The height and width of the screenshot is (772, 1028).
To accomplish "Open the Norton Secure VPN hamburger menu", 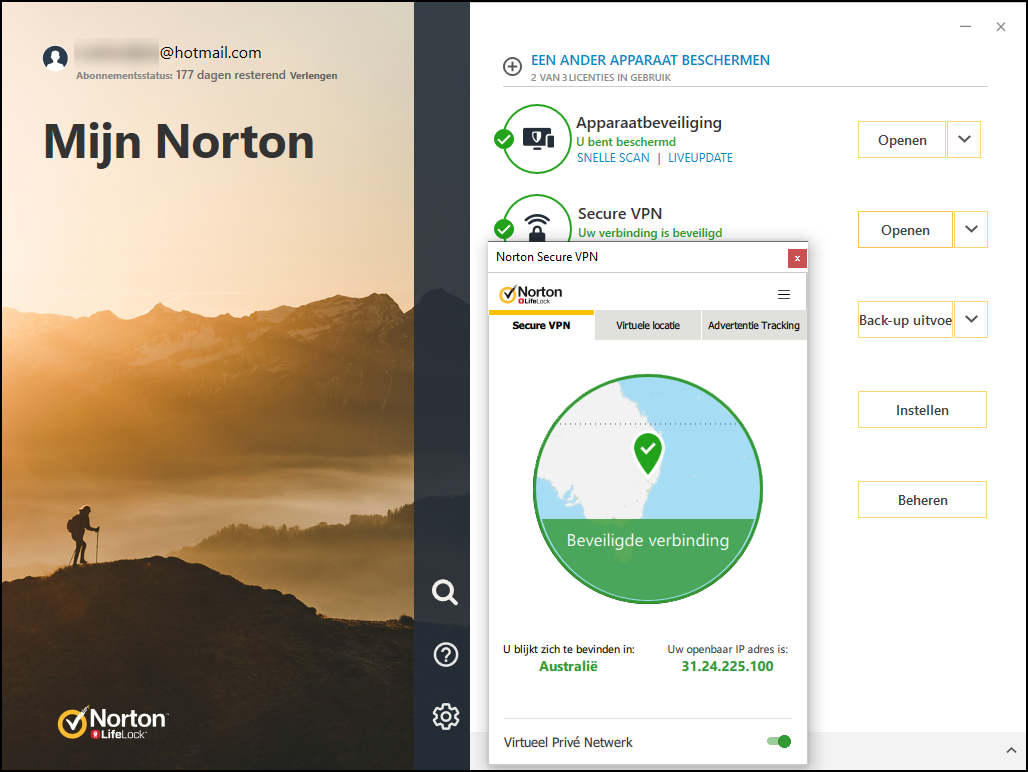I will pyautogui.click(x=784, y=294).
